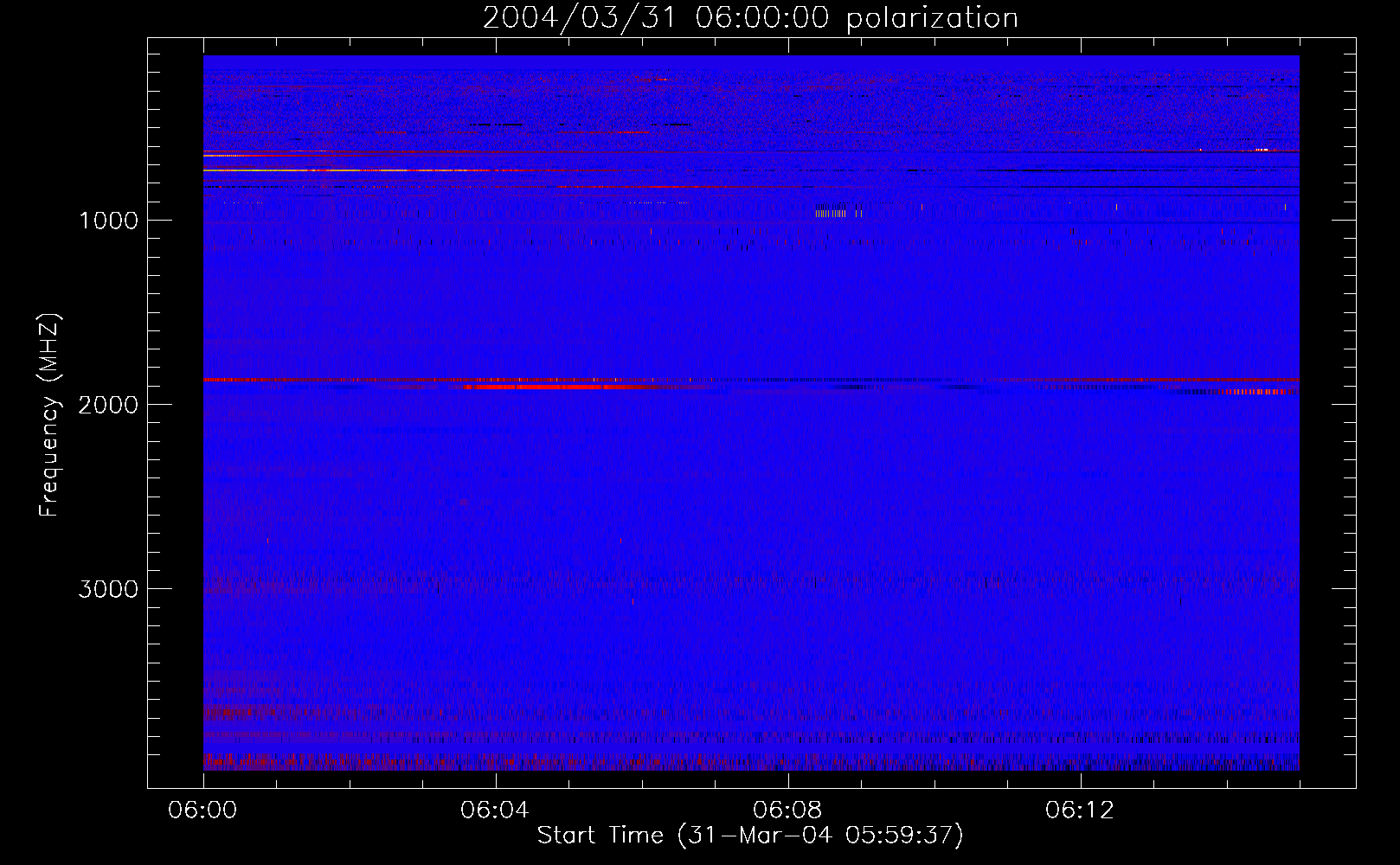Click the "06:08" time tick label
Image resolution: width=1400 pixels, height=865 pixels.
click(787, 811)
